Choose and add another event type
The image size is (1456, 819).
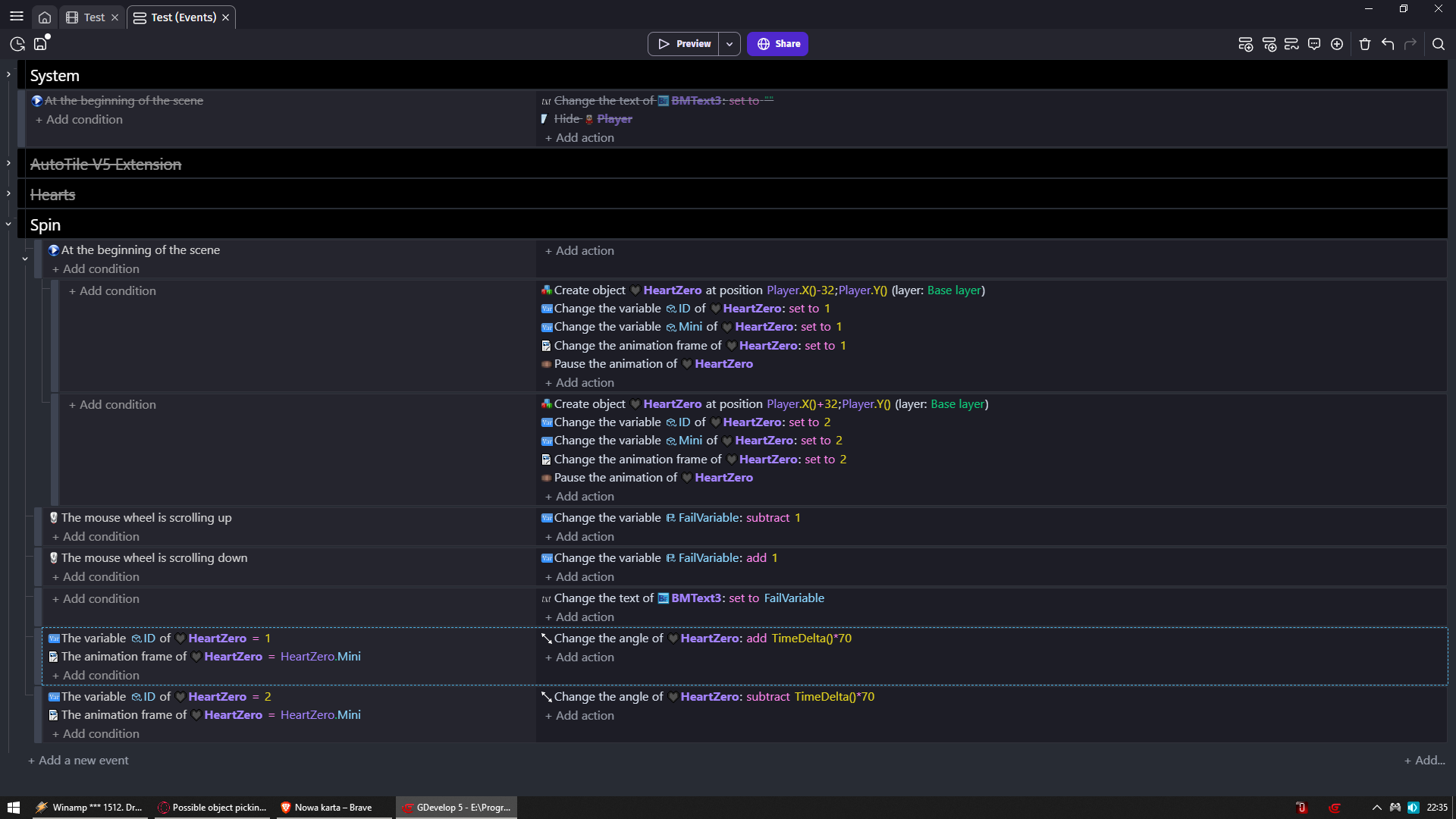pos(1337,44)
